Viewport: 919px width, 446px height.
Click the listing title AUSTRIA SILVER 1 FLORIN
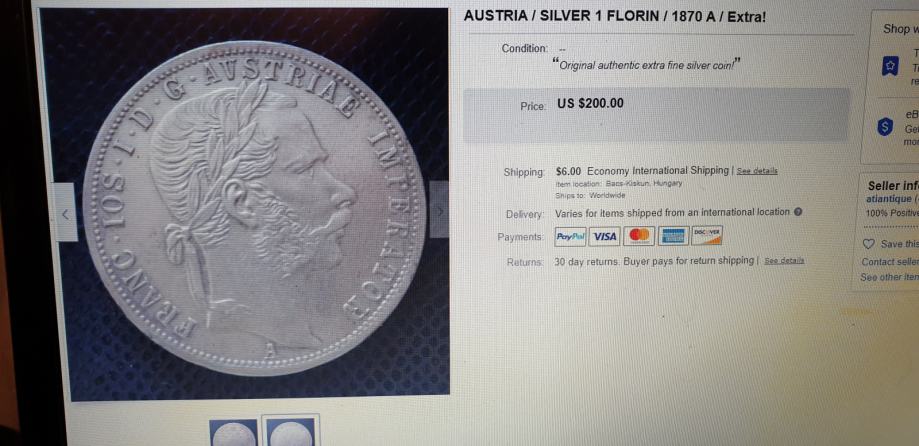(615, 16)
